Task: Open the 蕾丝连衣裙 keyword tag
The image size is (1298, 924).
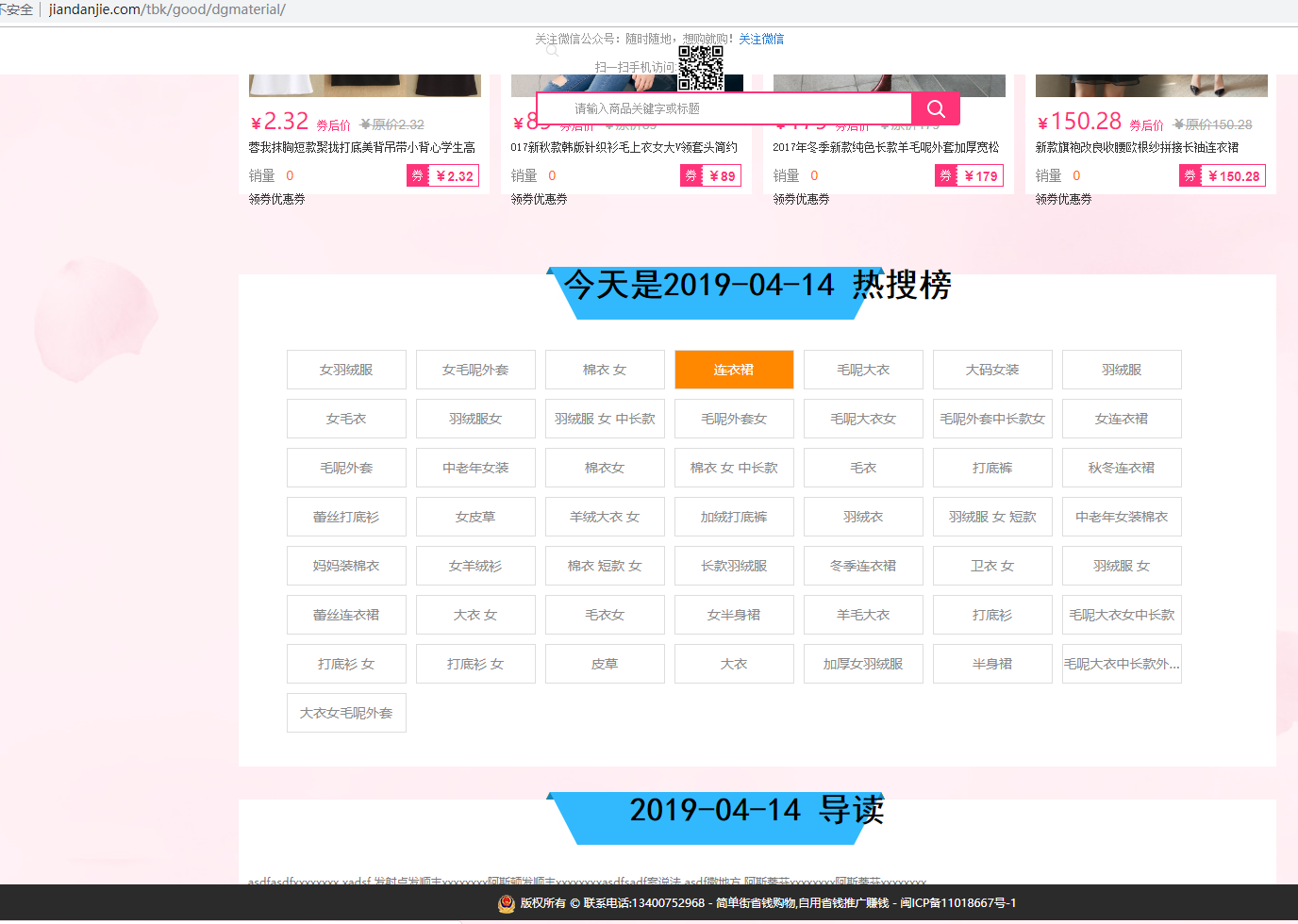Action: pos(346,615)
